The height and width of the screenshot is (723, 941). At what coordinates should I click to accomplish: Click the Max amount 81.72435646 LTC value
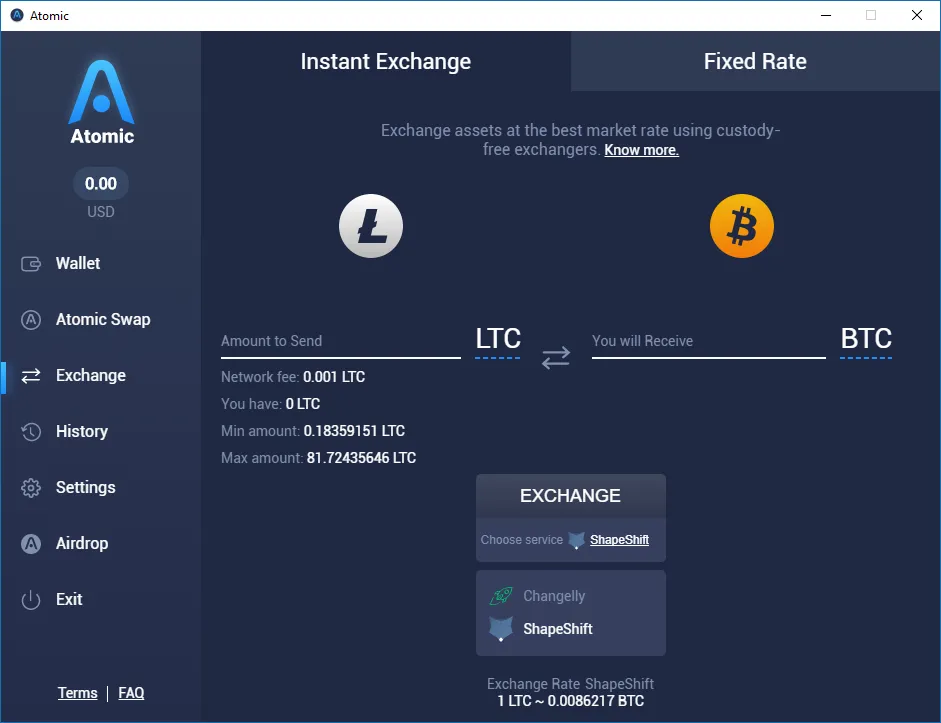click(361, 458)
